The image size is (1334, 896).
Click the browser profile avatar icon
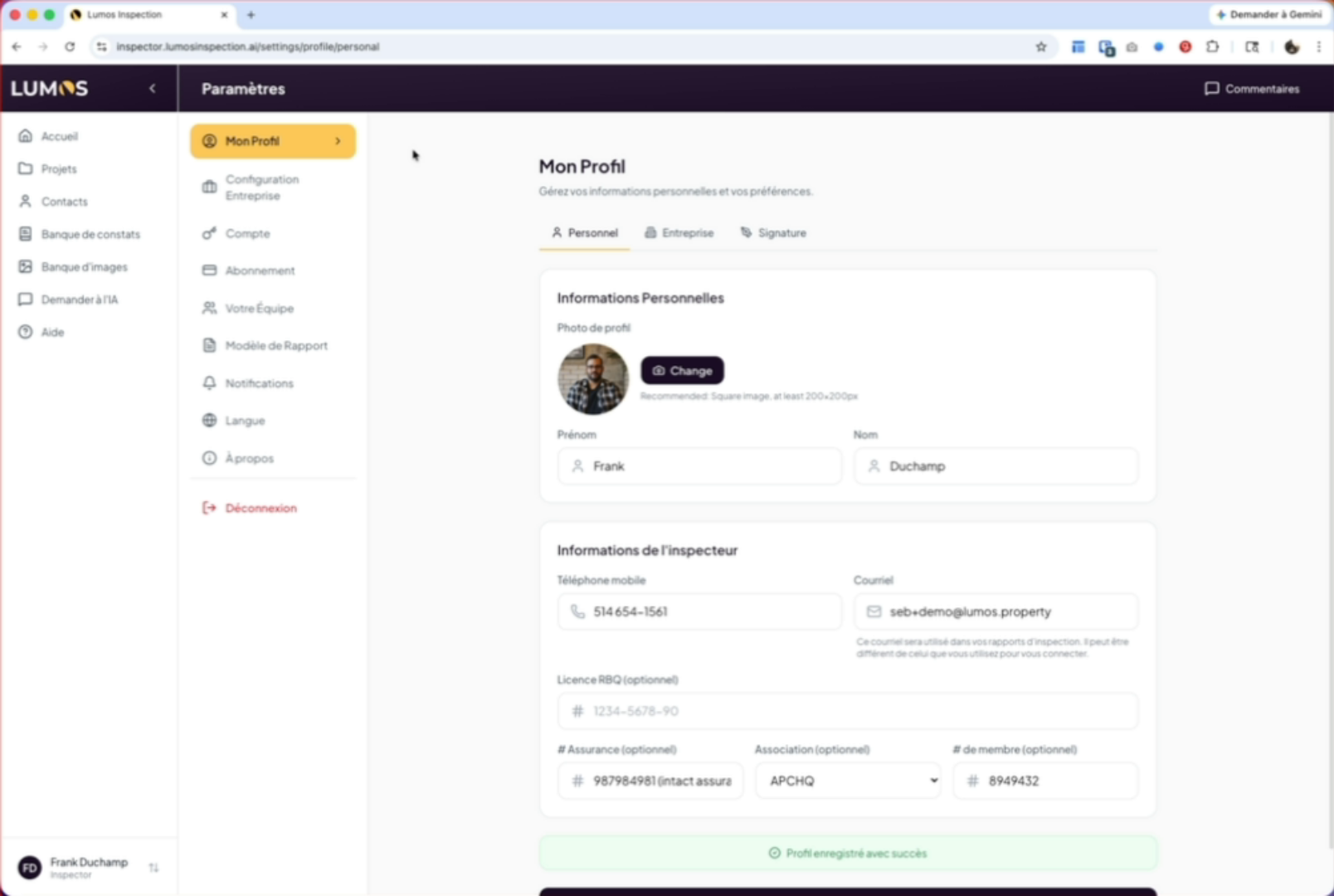pos(1292,46)
